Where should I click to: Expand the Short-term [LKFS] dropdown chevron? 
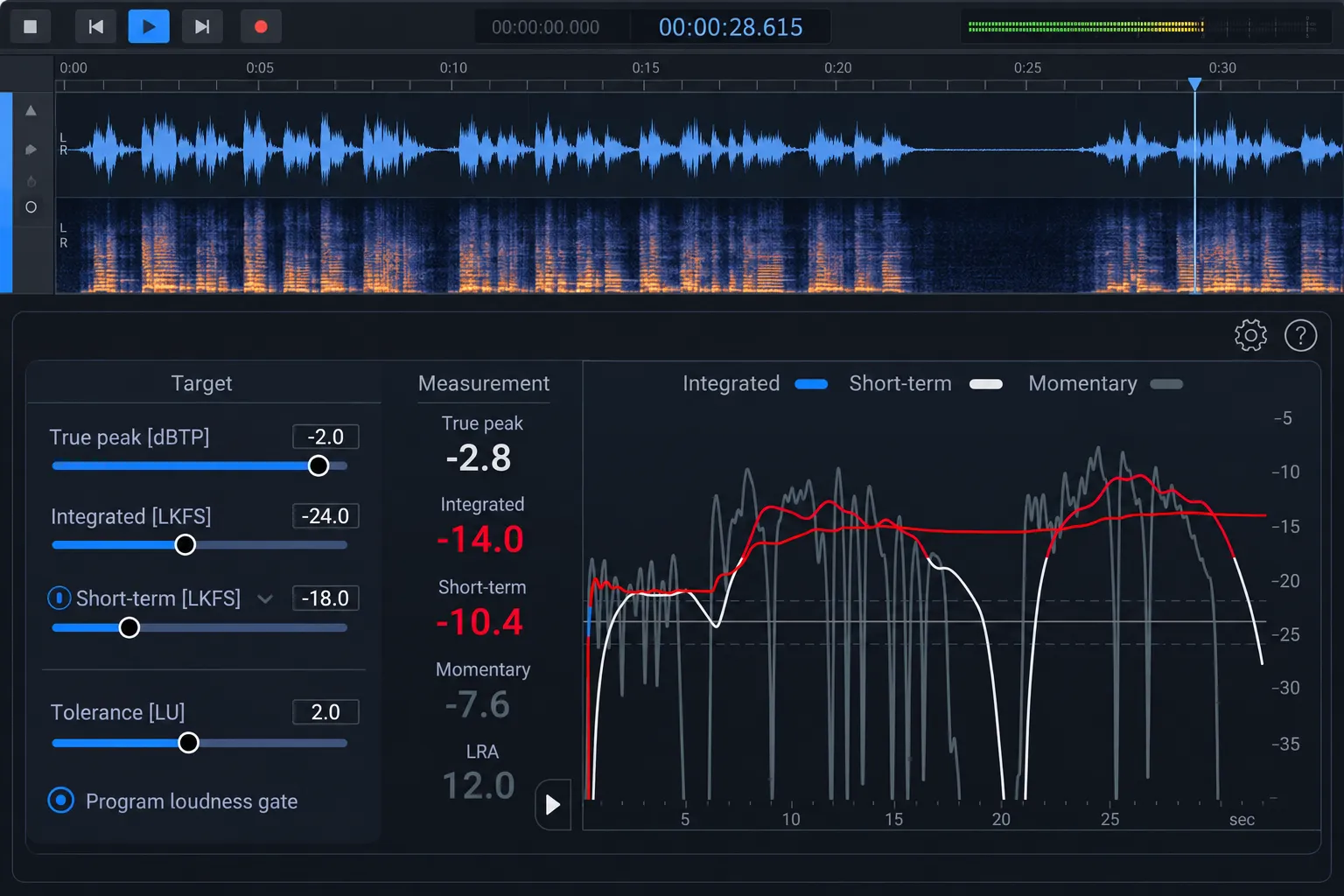click(x=265, y=598)
